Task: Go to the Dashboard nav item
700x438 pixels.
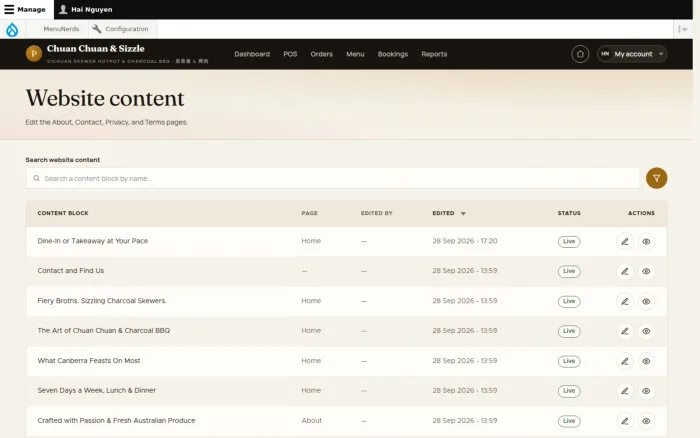Action: pos(252,54)
